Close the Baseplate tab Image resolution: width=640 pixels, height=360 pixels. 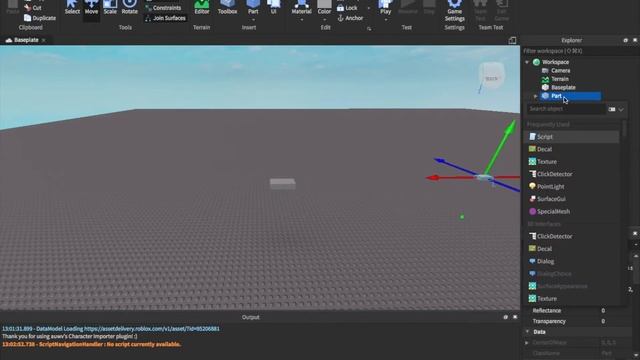pos(44,40)
